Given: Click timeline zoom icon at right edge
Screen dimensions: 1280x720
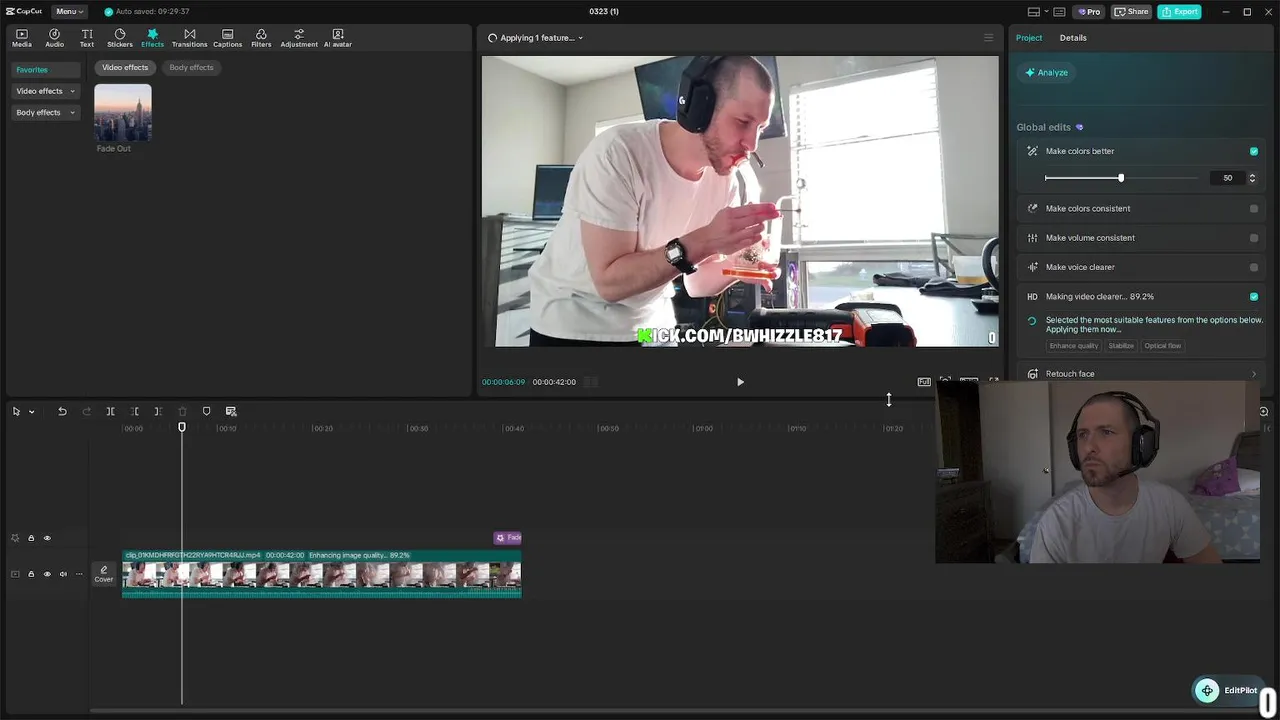Looking at the screenshot, I should click(1263, 411).
